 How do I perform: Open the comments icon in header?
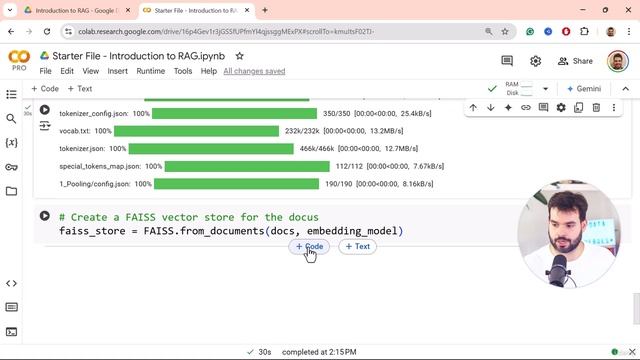[507, 61]
